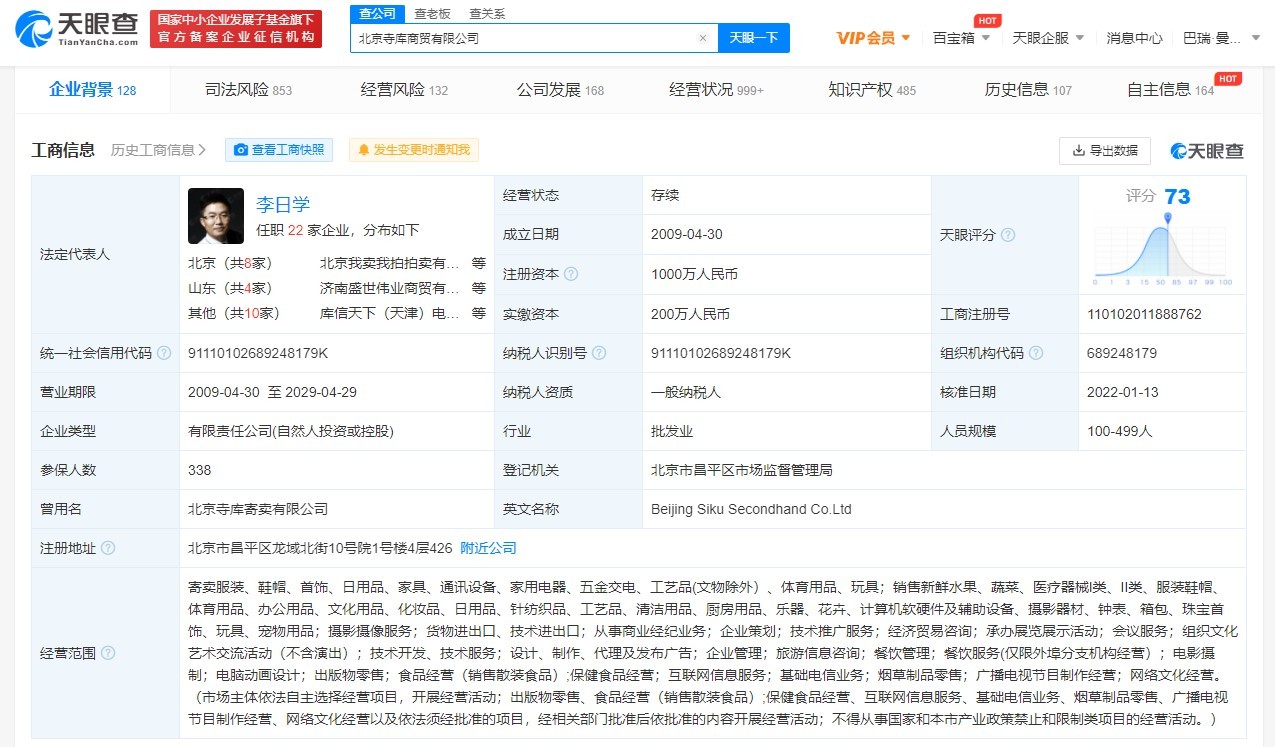Click the help icon next to 天眼评分
This screenshot has height=747, width=1275.
click(x=1008, y=235)
